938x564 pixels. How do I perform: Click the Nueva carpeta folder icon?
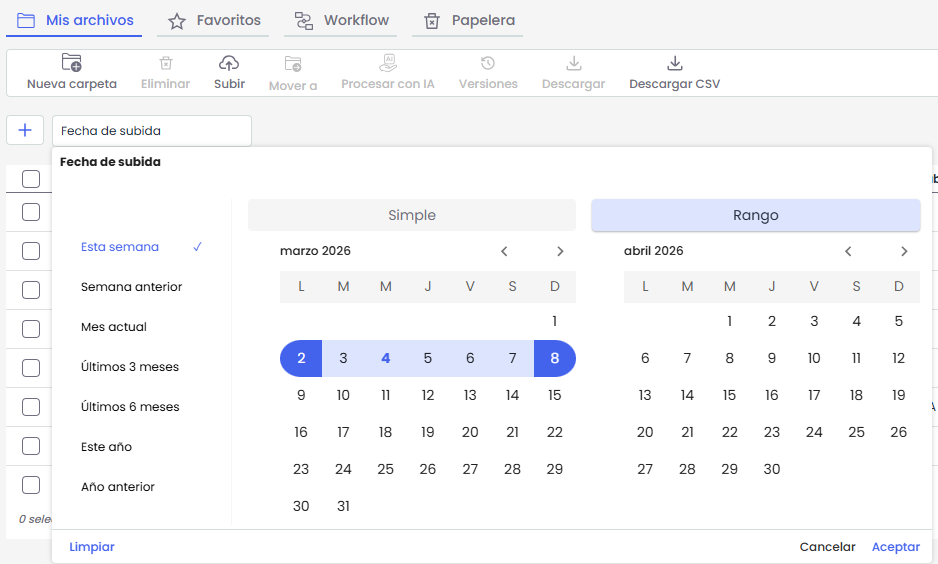tap(71, 64)
